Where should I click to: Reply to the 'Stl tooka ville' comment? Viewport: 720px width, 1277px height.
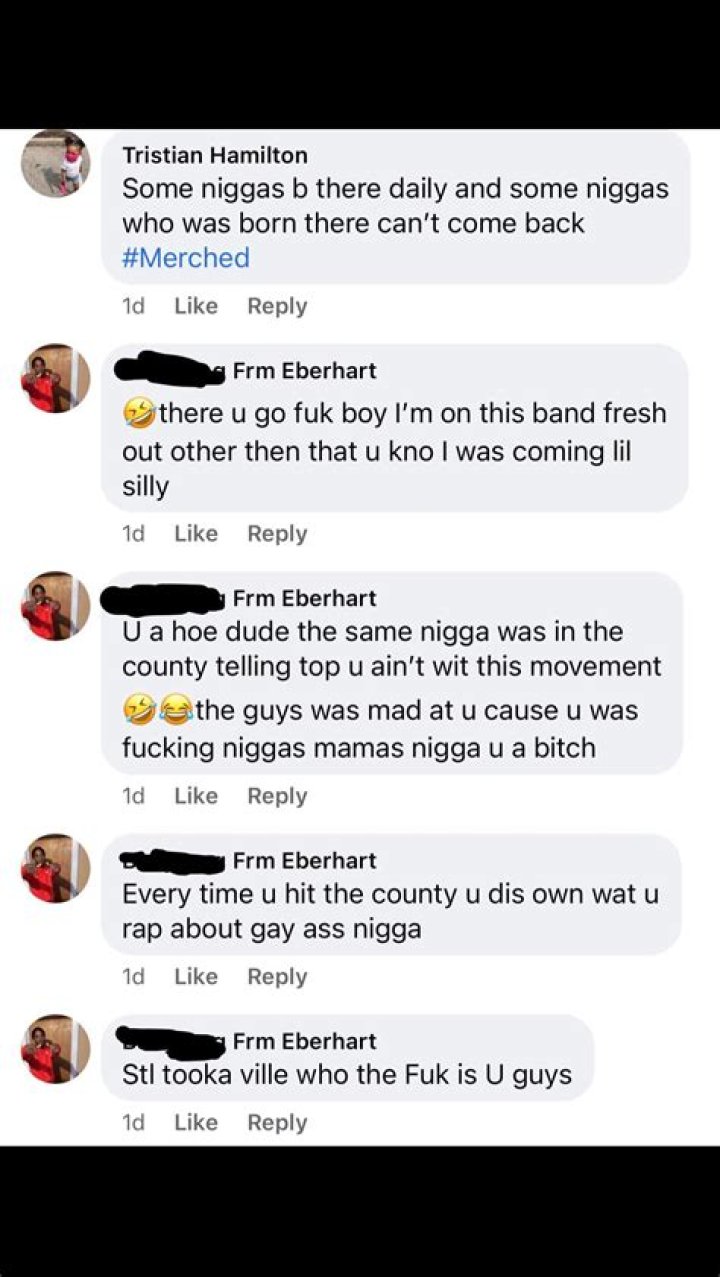pos(277,1122)
